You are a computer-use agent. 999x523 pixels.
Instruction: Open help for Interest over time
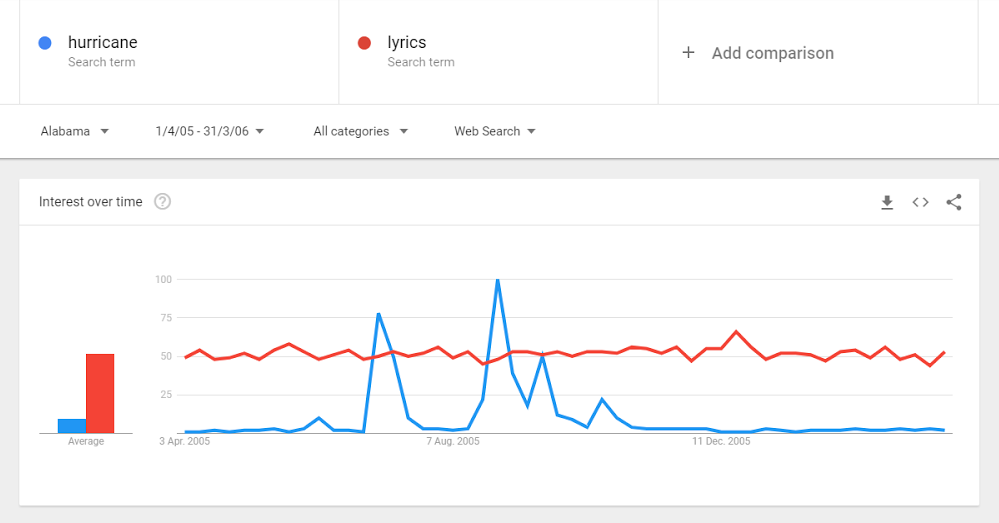(162, 202)
